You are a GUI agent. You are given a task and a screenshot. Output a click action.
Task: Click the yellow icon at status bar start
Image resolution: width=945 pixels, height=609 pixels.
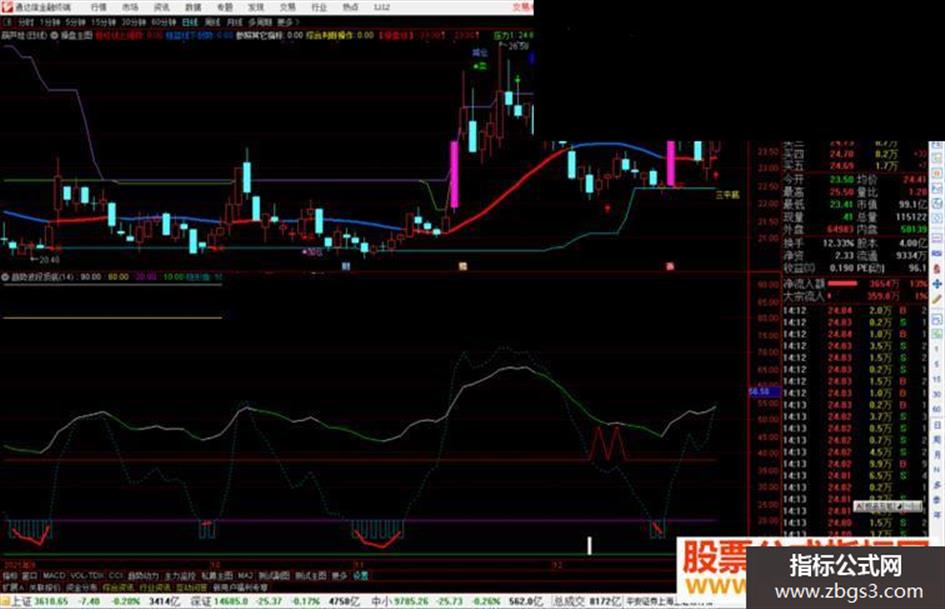point(5,601)
